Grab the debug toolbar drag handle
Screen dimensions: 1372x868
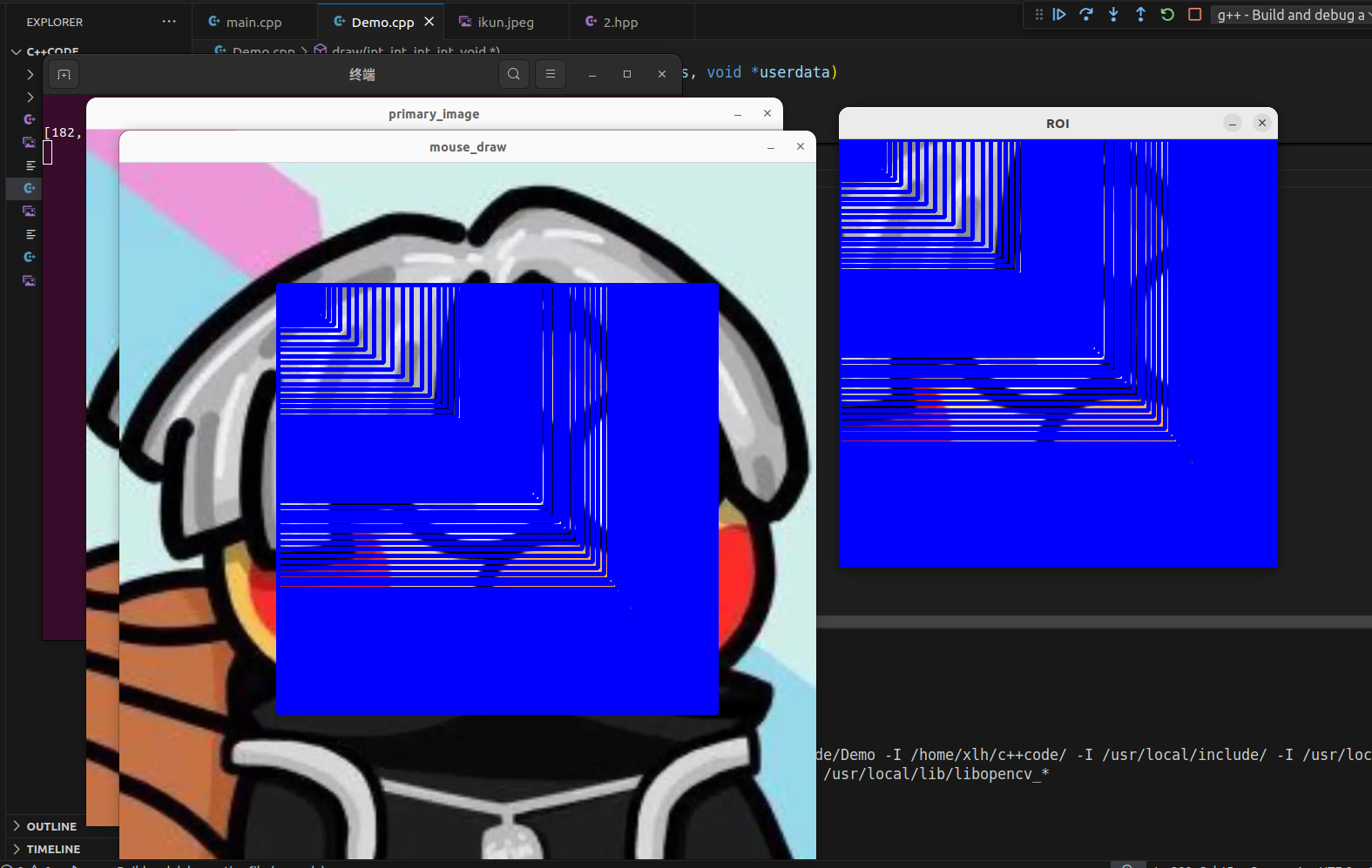point(1038,15)
